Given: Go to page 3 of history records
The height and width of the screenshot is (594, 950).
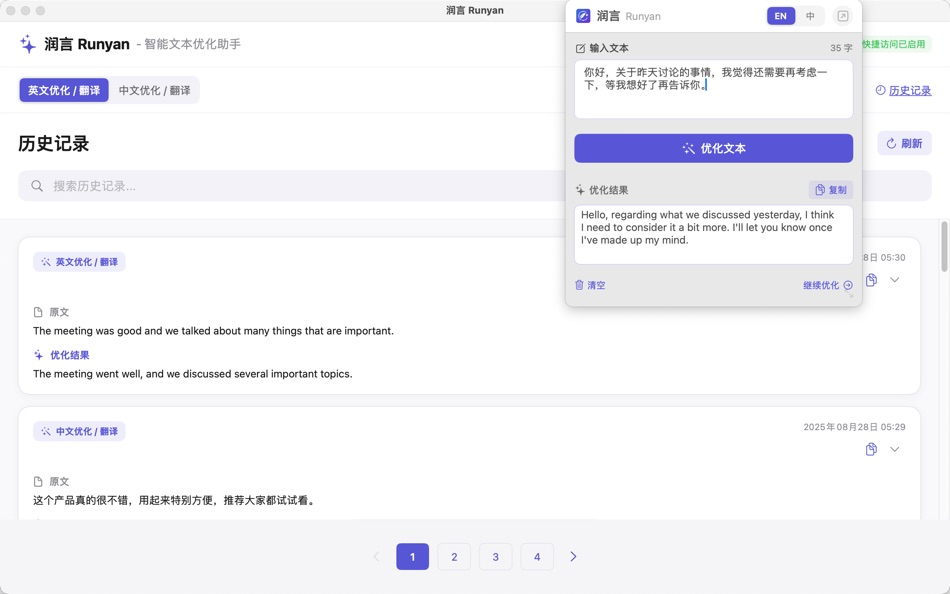Looking at the screenshot, I should point(495,556).
